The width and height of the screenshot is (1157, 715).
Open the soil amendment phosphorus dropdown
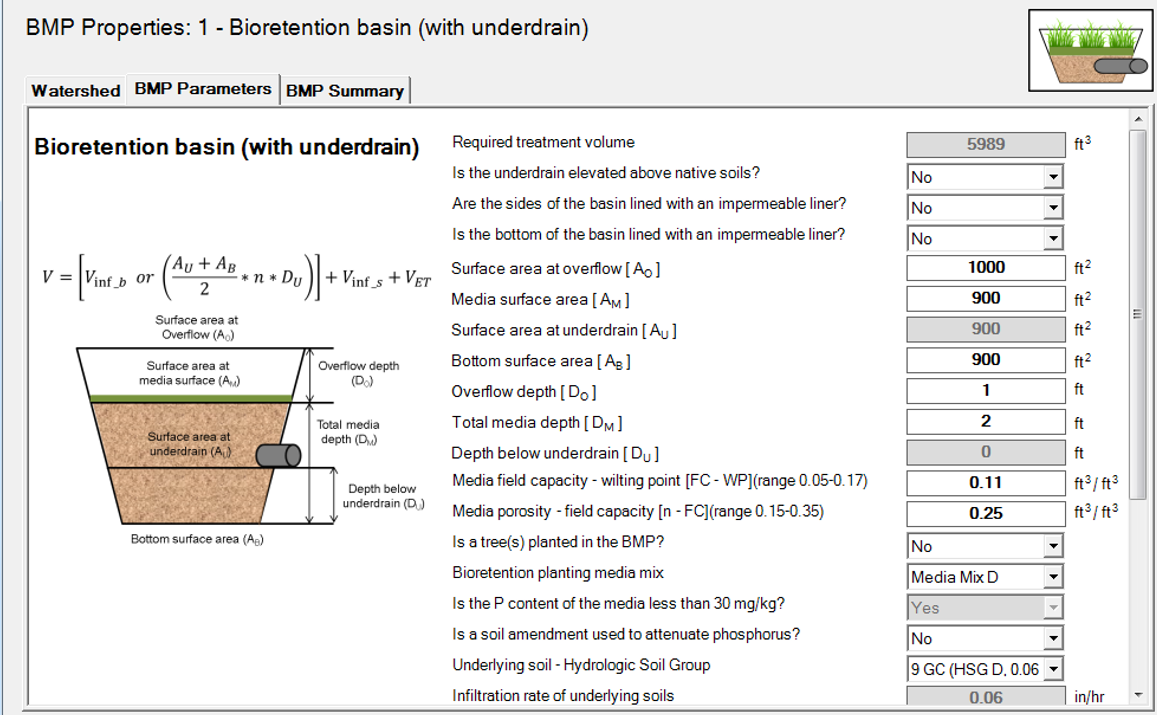[1051, 638]
